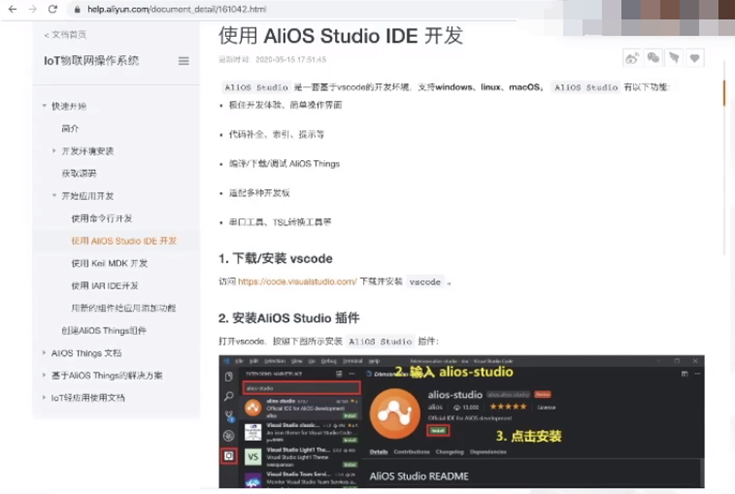735x494 pixels.
Task: Open 简介 in the sidebar
Action: click(x=70, y=128)
